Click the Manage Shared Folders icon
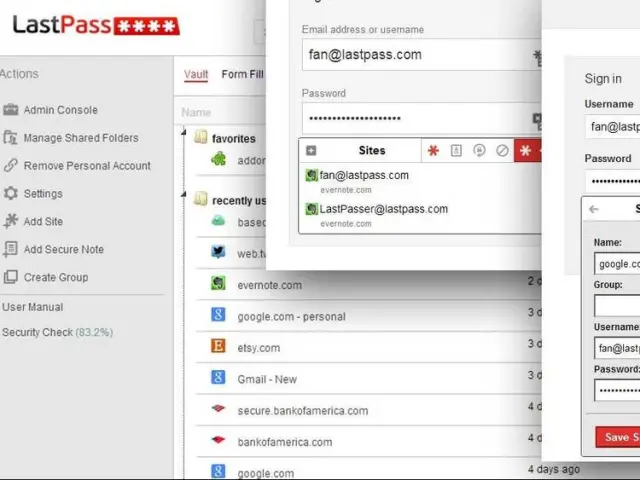640x480 pixels. (11, 138)
